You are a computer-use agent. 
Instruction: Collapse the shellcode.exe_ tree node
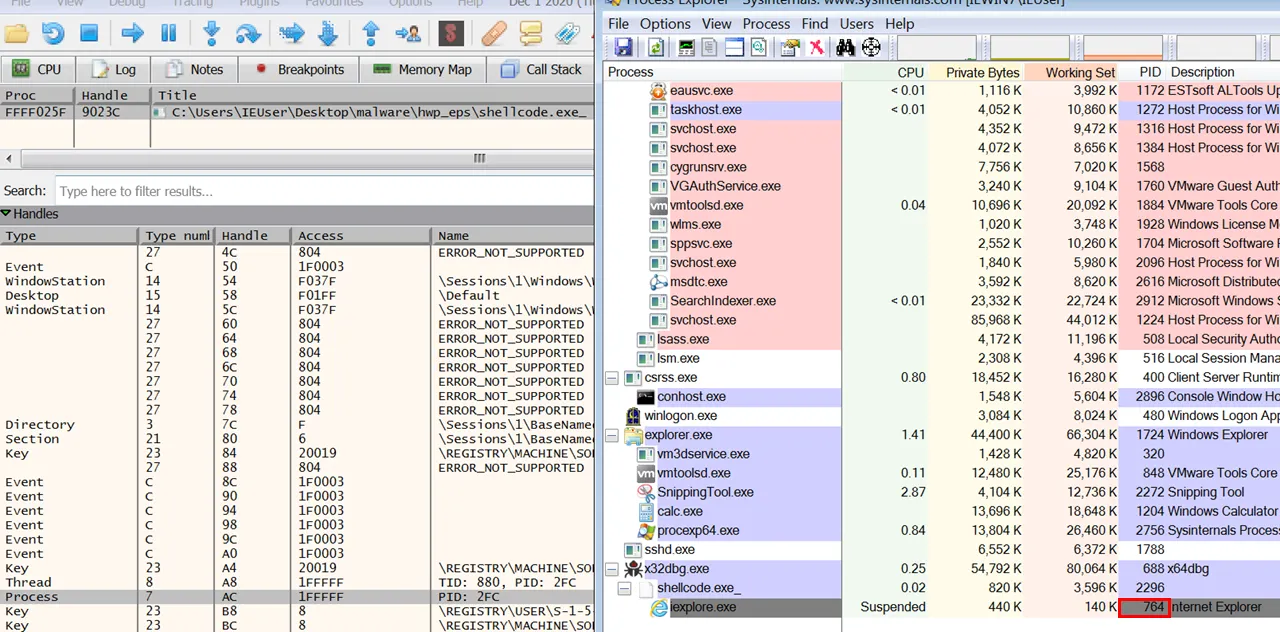click(625, 588)
